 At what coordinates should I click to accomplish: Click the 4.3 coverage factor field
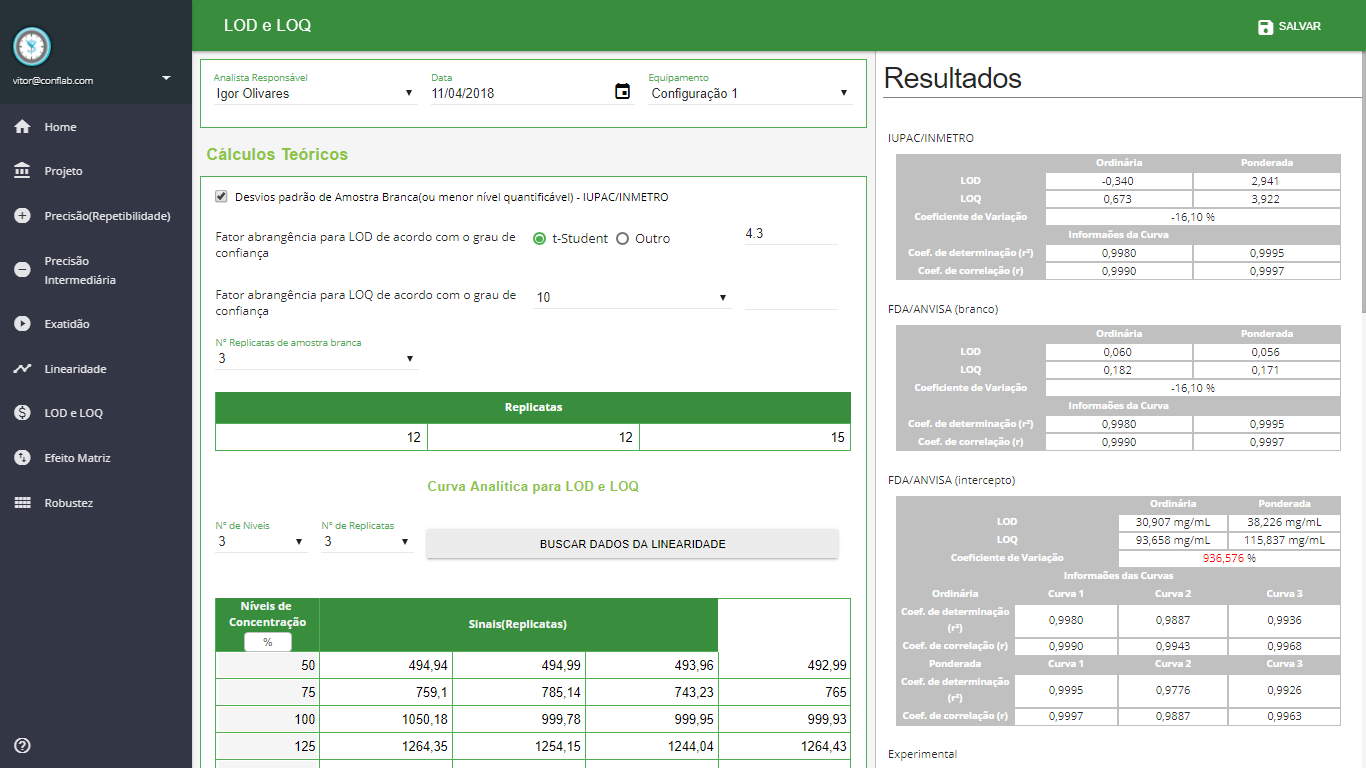pyautogui.click(x=790, y=234)
